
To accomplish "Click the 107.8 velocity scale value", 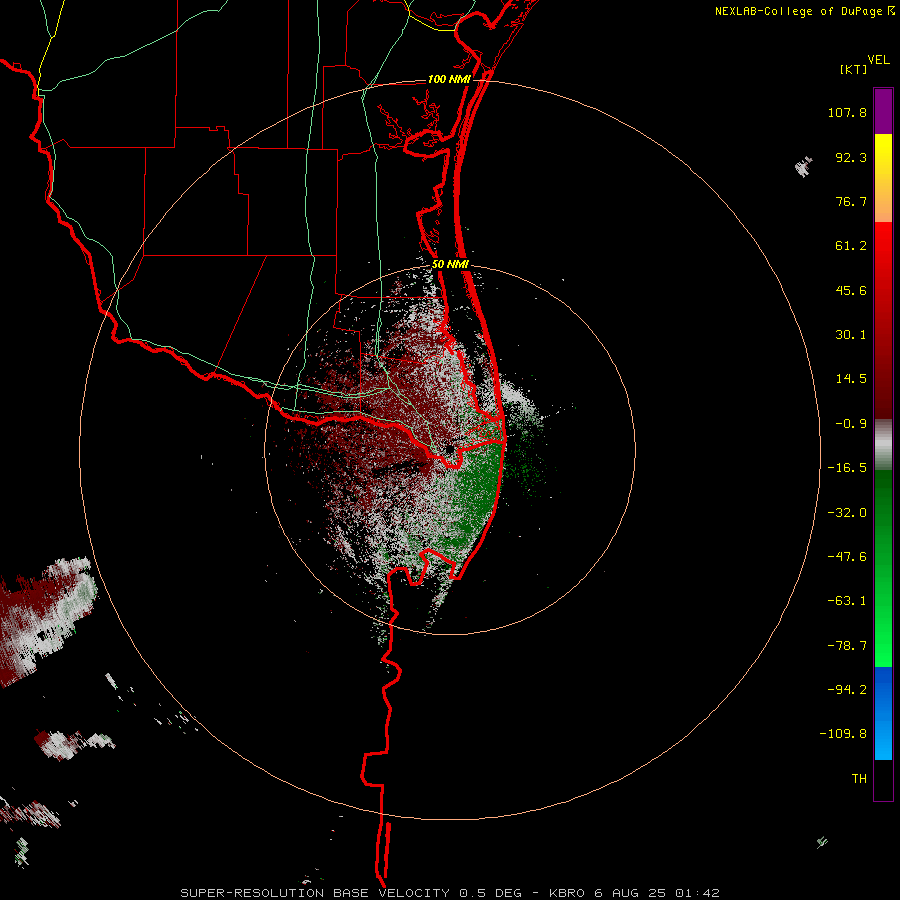I will click(x=847, y=112).
